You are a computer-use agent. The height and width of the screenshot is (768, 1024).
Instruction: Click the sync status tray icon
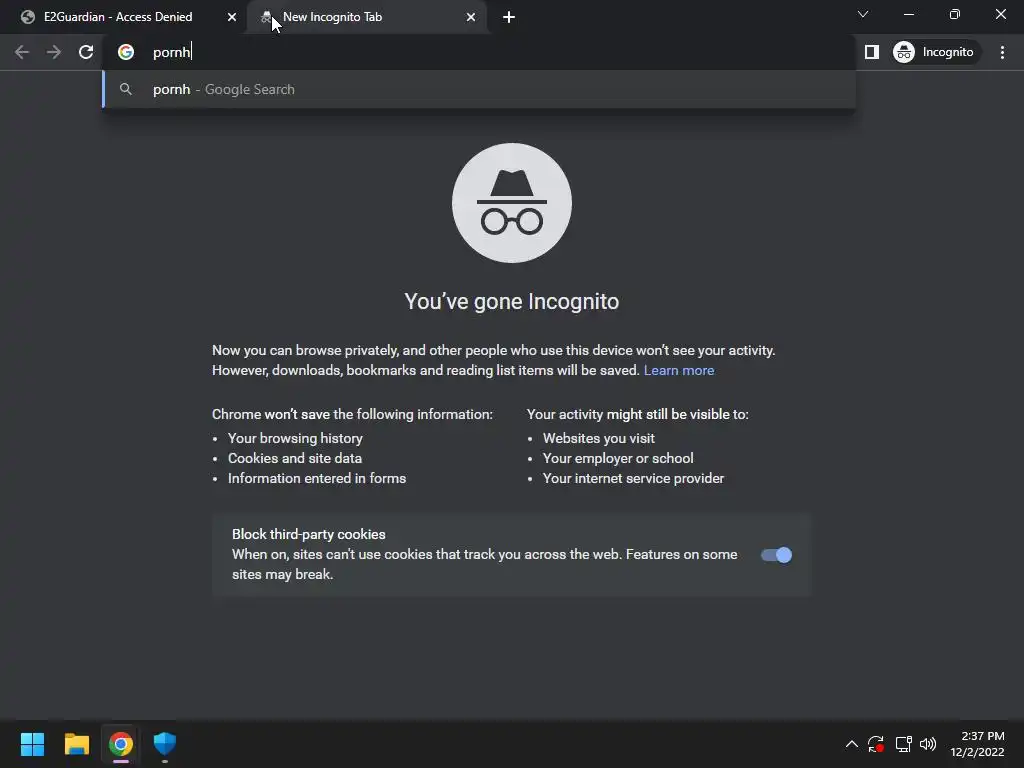click(x=876, y=744)
